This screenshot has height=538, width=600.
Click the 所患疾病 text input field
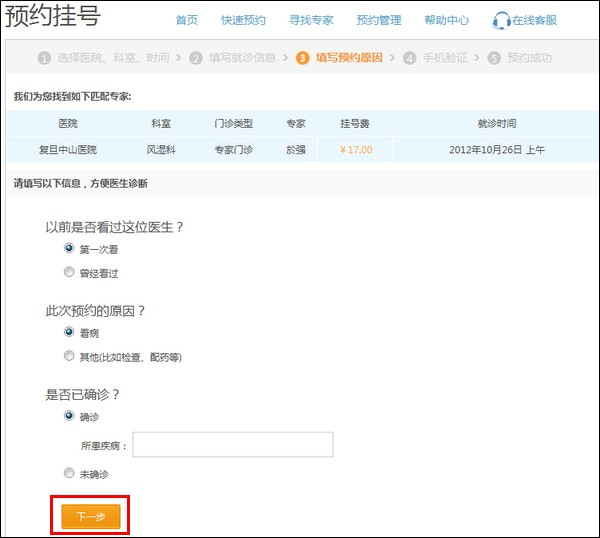[x=232, y=445]
